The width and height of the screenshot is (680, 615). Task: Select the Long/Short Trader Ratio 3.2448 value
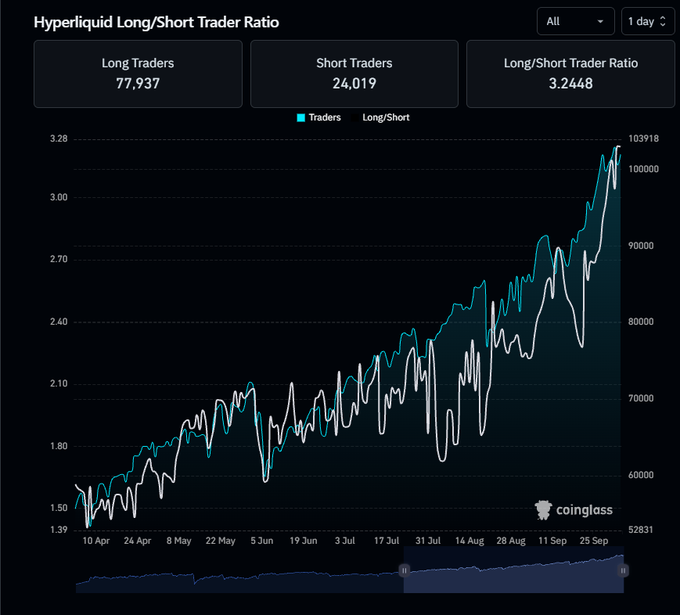tap(571, 83)
